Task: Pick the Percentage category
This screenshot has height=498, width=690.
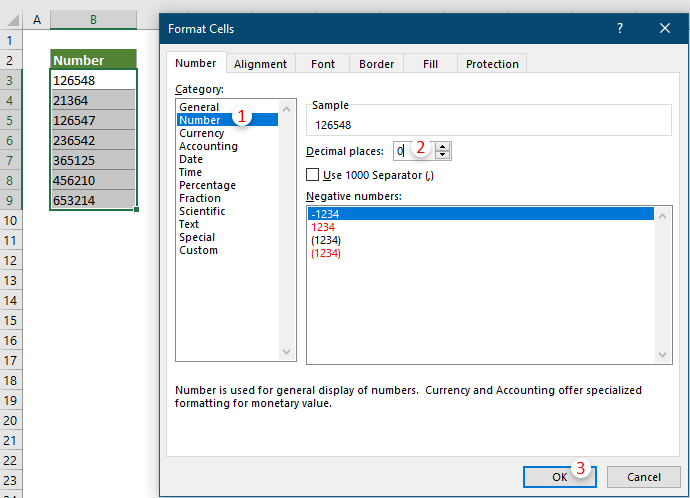Action: tap(207, 185)
